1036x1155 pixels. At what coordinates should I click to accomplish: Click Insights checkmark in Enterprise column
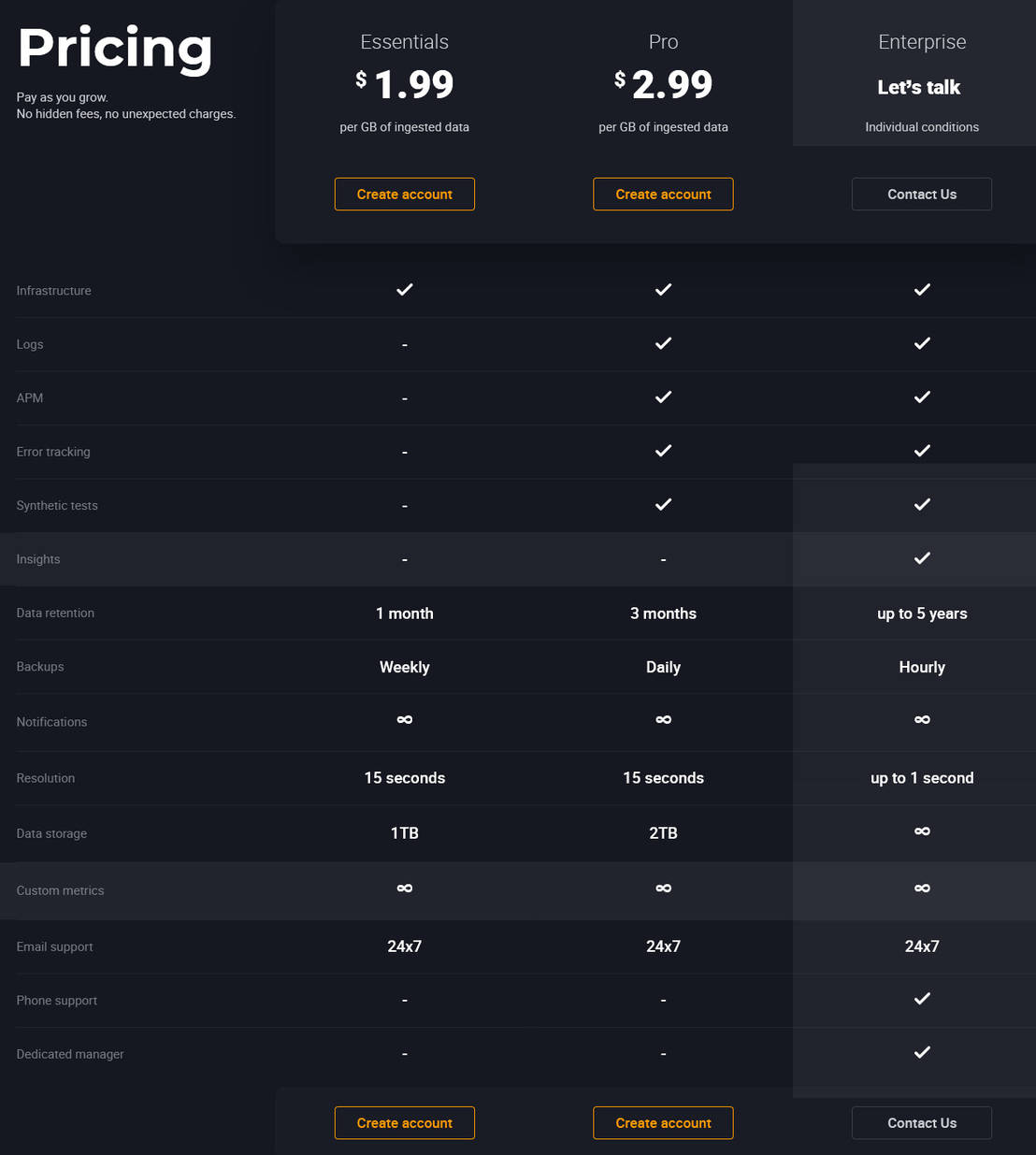coord(922,558)
